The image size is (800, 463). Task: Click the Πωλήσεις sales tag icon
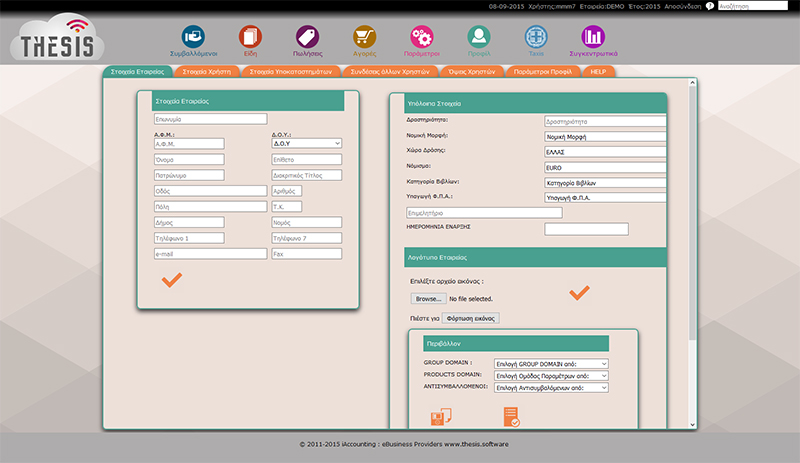308,37
